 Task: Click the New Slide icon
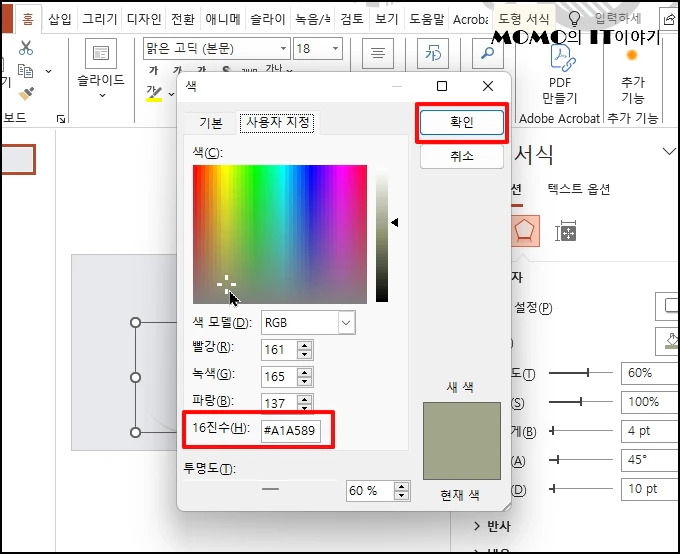pyautogui.click(x=101, y=53)
